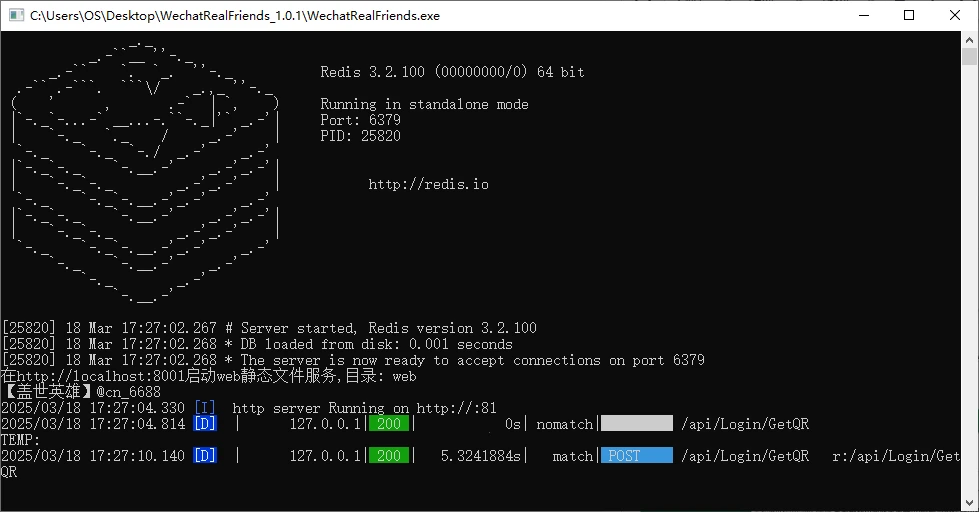Click the 'PID: 25820' line
Image resolution: width=979 pixels, height=512 pixels.
[x=360, y=136]
